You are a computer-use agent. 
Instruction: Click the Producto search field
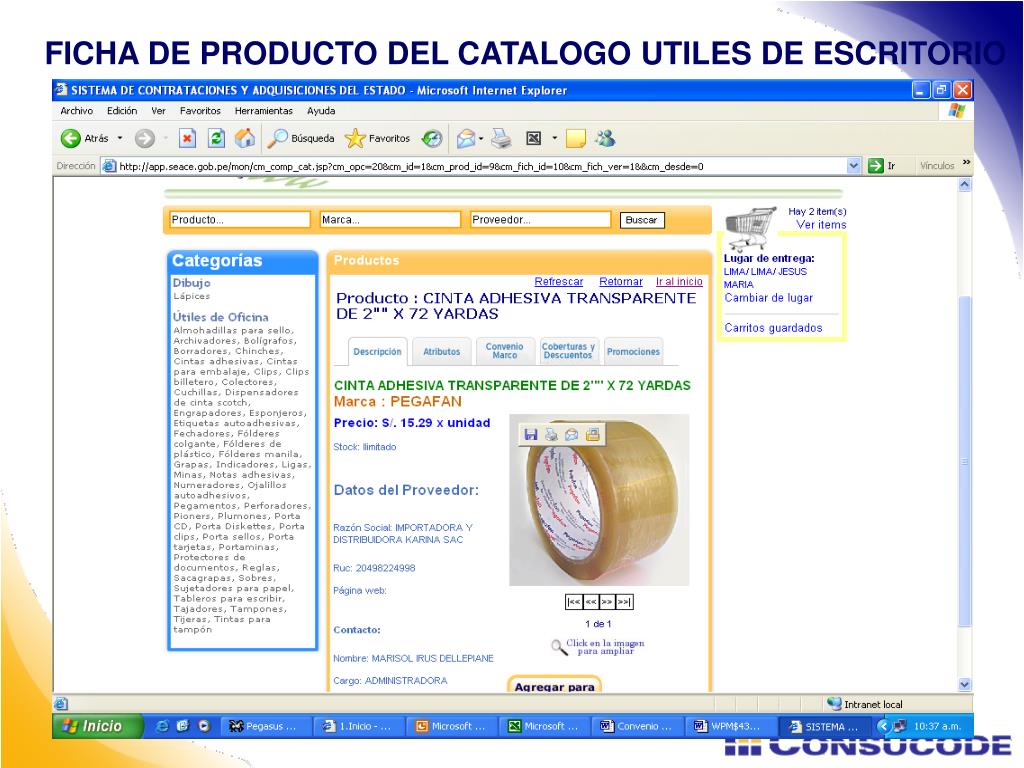[240, 220]
